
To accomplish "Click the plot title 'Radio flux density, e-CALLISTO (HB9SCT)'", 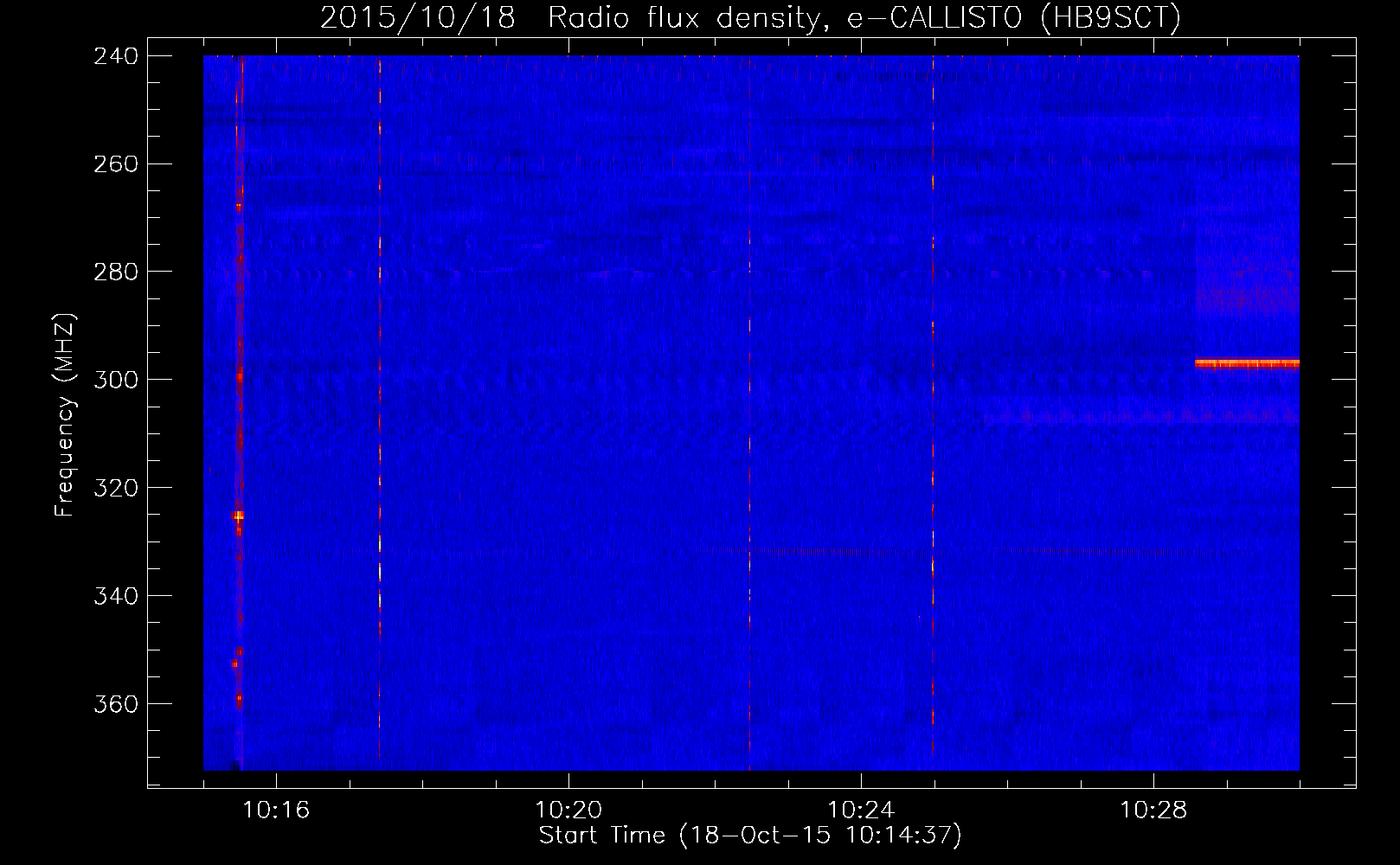I will pyautogui.click(x=864, y=17).
